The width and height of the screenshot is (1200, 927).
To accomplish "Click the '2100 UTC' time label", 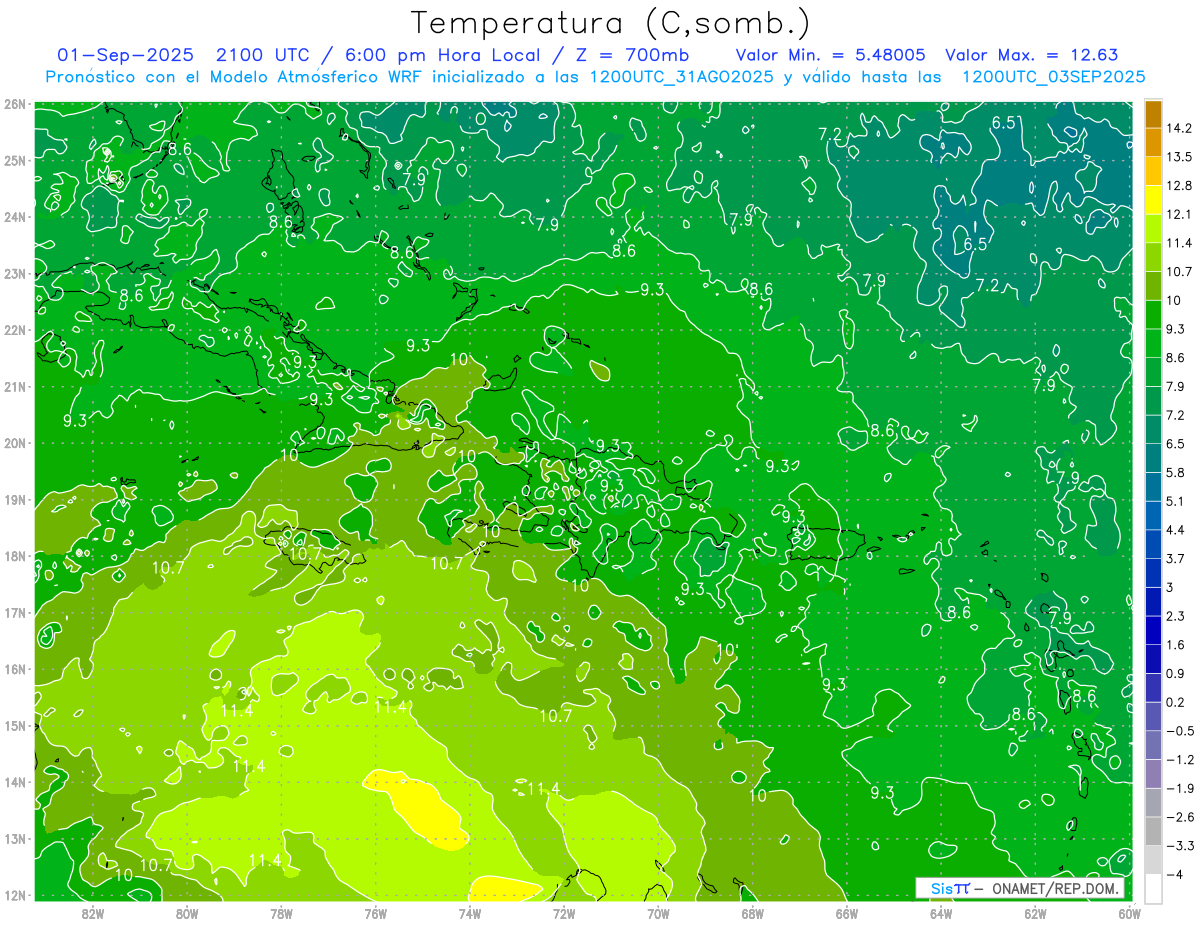I will pos(262,56).
